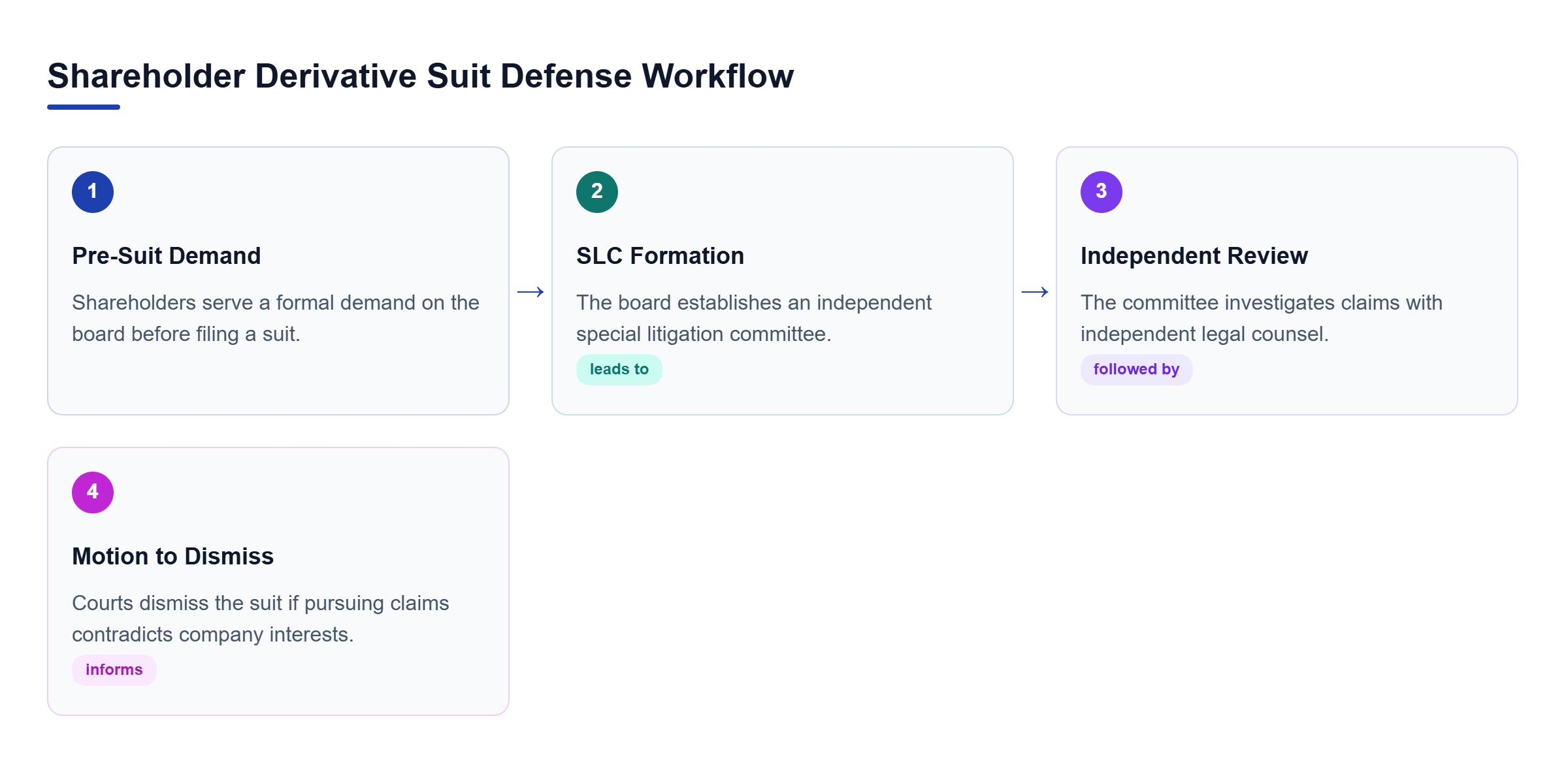This screenshot has width=1568, height=763.
Task: Click the step 2 number badge
Action: (x=597, y=192)
